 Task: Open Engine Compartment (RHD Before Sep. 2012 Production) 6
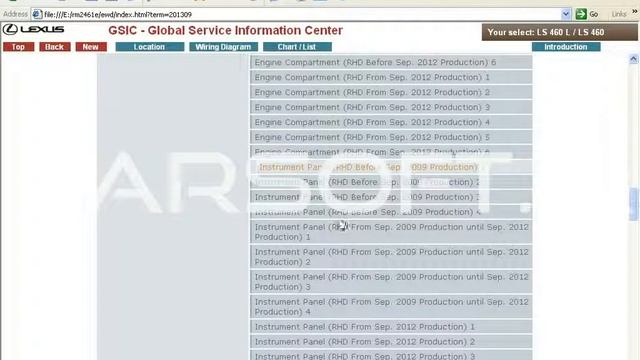coord(391,62)
